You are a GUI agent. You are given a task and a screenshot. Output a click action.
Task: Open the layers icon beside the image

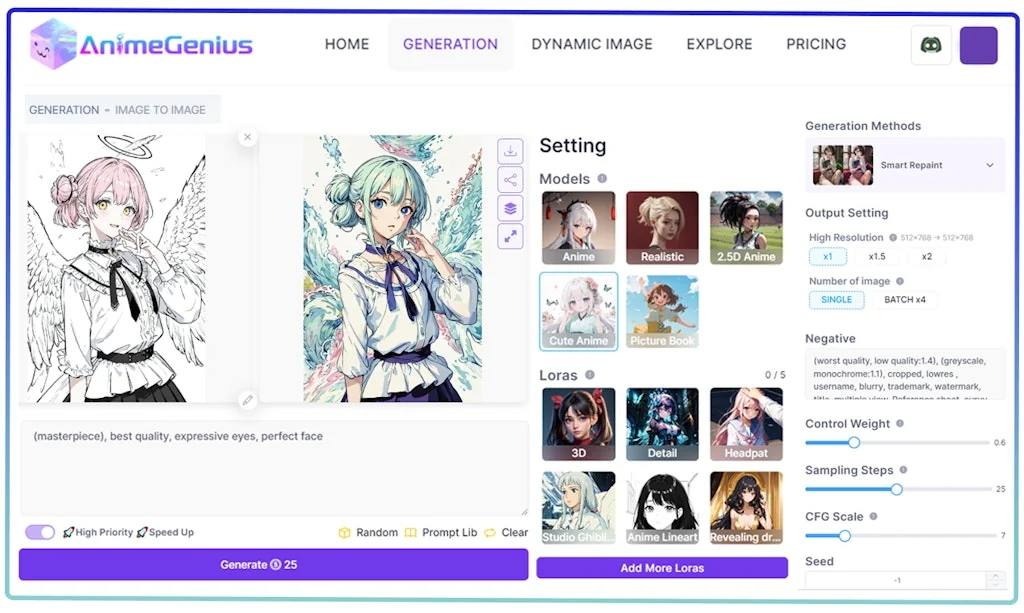click(511, 207)
